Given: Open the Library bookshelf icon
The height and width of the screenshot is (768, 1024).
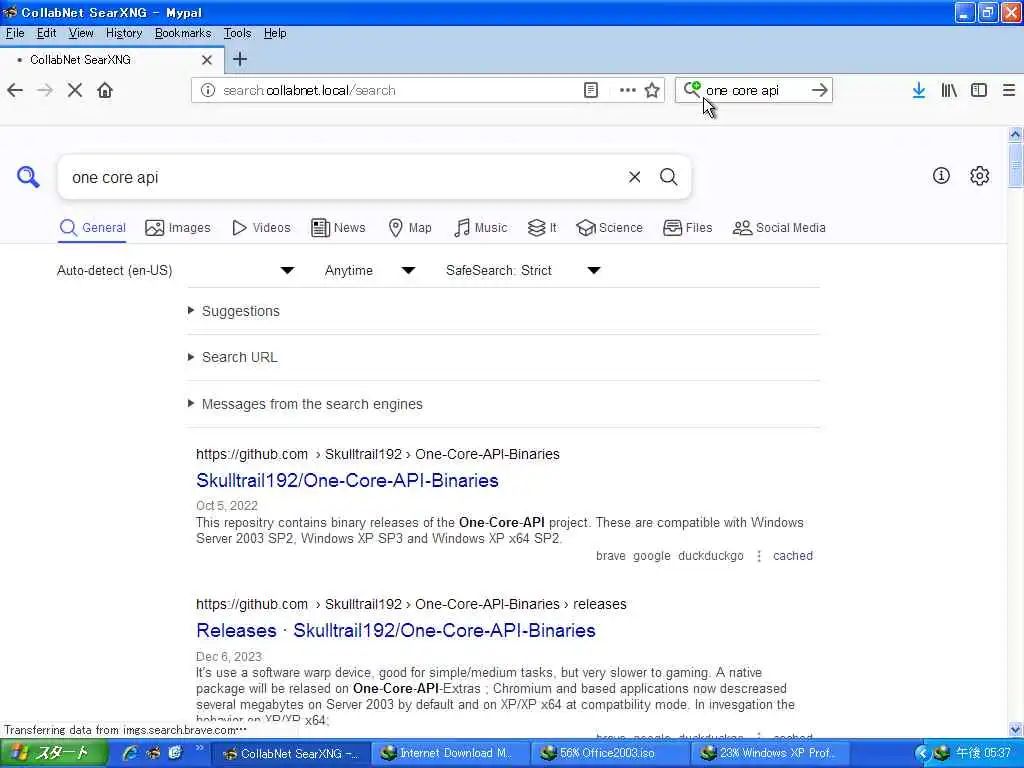Looking at the screenshot, I should point(949,90).
